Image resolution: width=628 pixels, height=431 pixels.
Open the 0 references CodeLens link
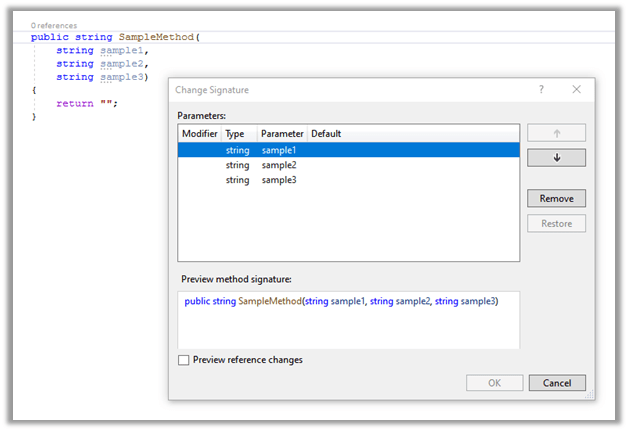tap(54, 25)
